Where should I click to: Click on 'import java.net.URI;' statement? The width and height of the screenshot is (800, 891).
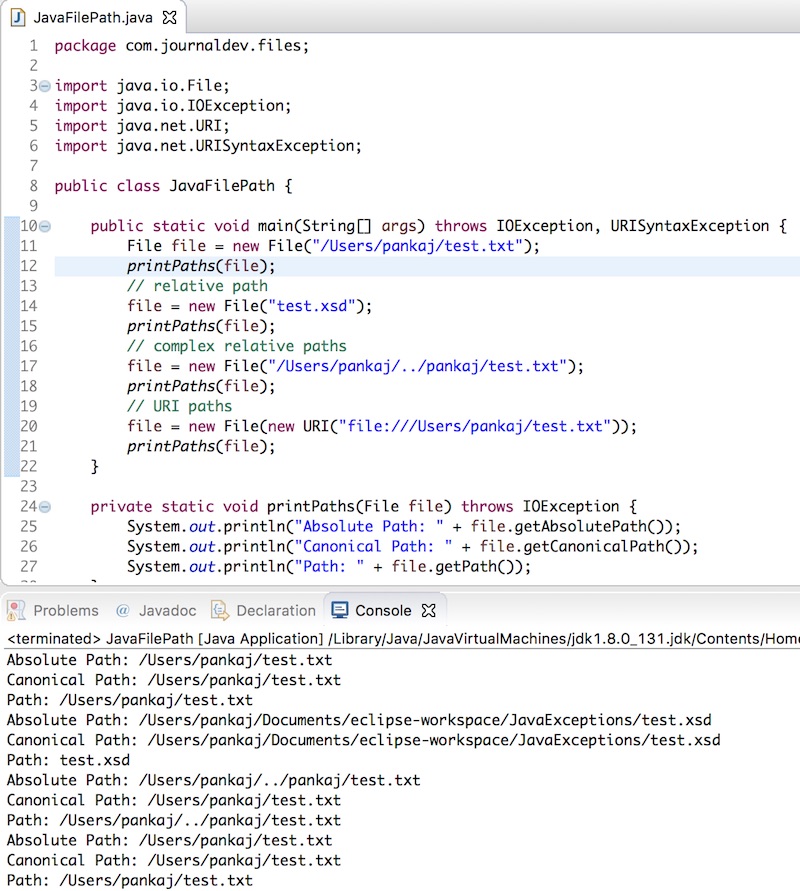tap(142, 126)
